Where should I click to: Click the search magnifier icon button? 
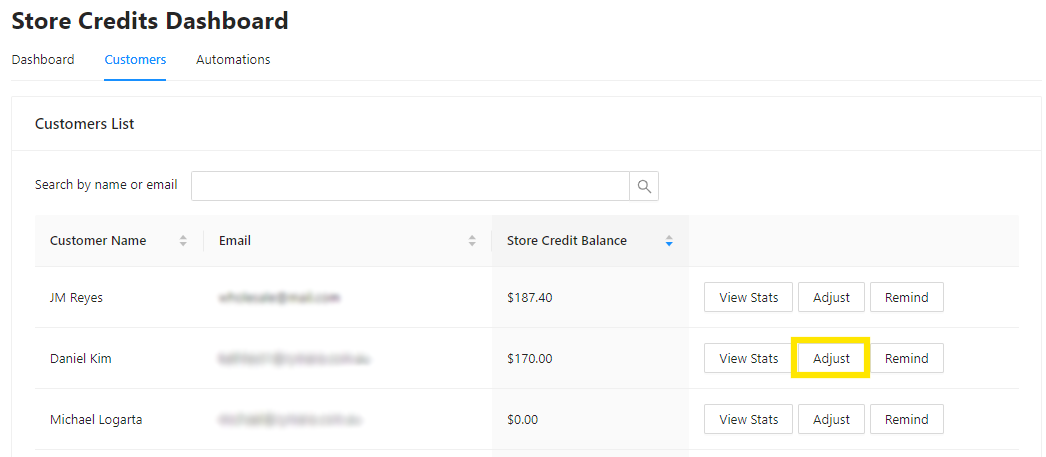click(x=644, y=186)
